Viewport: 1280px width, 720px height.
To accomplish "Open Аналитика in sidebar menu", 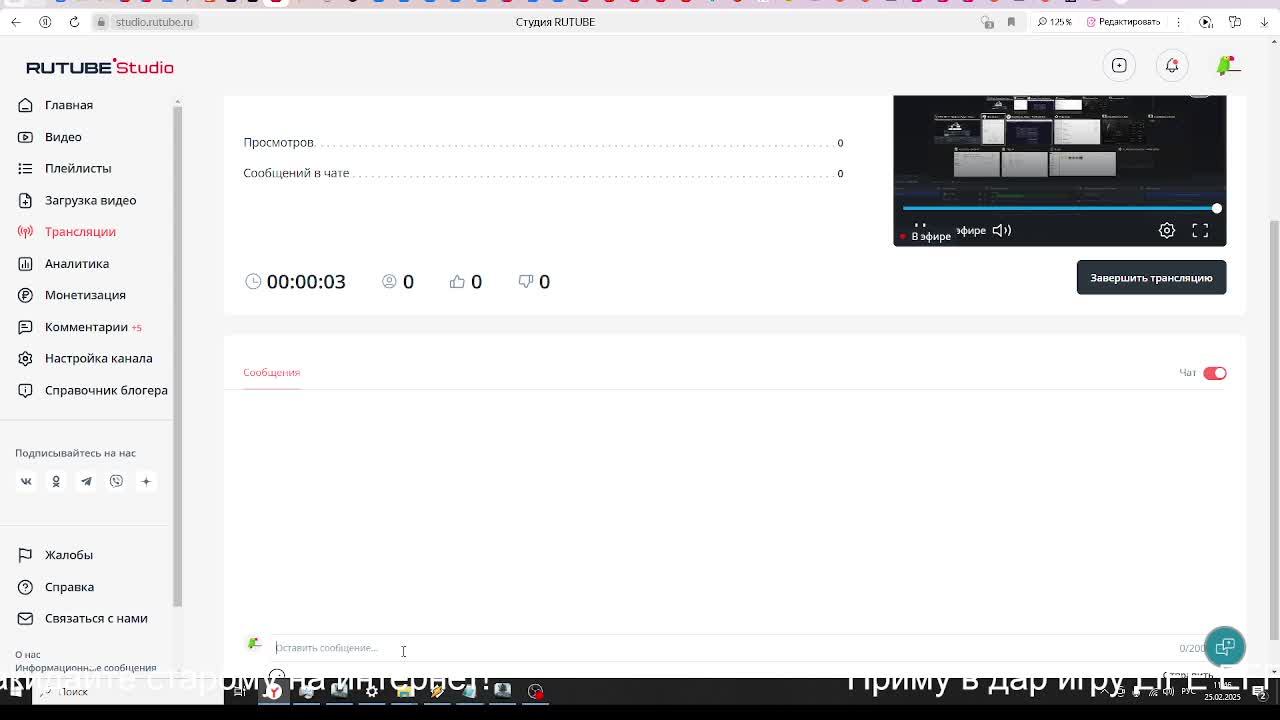I will point(77,264).
